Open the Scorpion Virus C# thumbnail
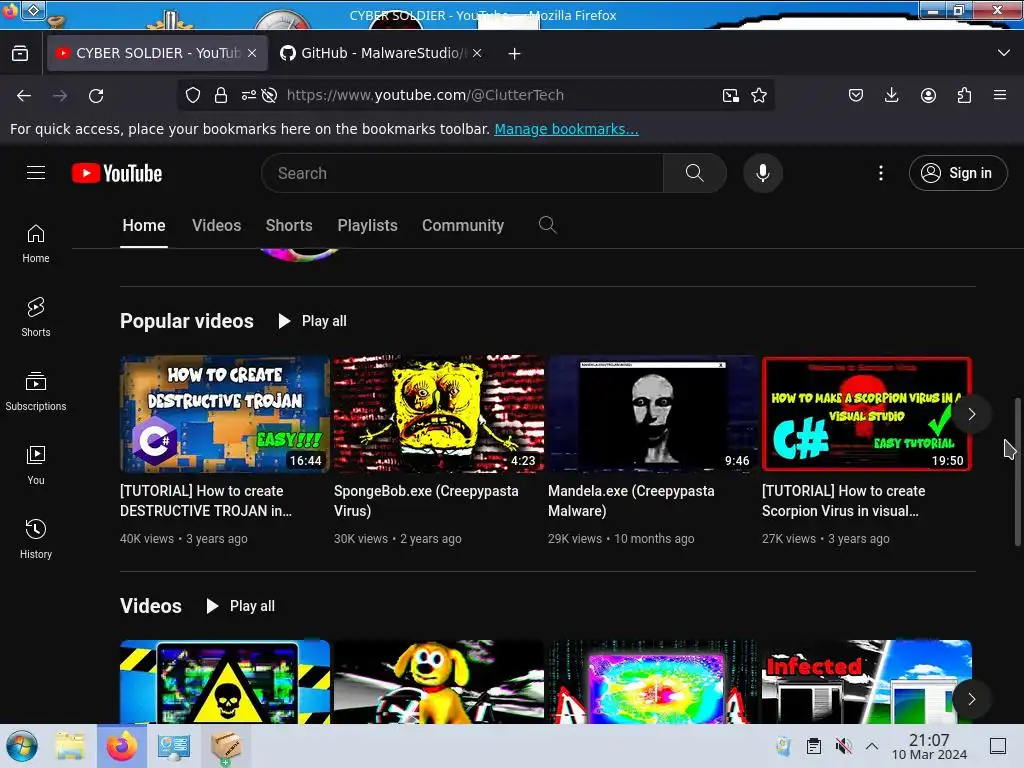Screen dimensions: 1024x768 point(867,414)
